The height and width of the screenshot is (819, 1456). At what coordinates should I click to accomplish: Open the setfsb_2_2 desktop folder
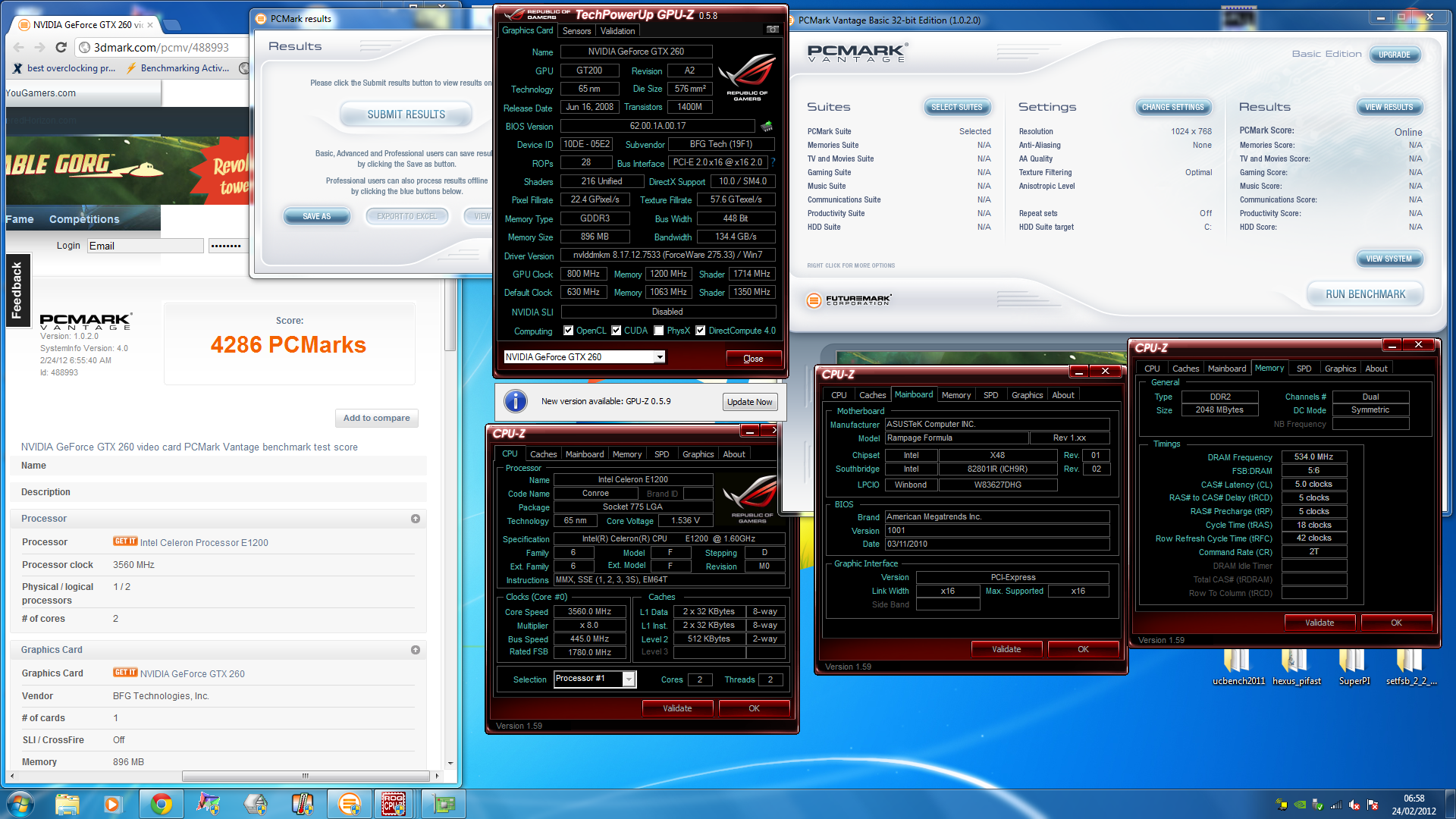click(1410, 667)
